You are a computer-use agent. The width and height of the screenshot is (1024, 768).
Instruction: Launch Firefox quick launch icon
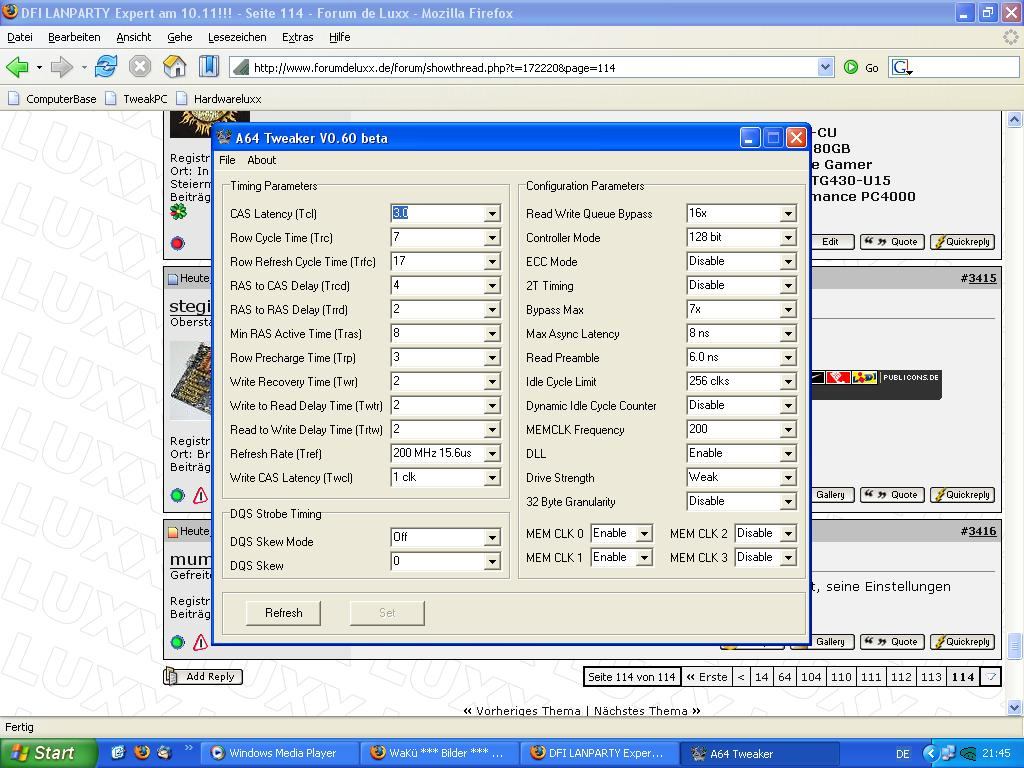(x=142, y=752)
